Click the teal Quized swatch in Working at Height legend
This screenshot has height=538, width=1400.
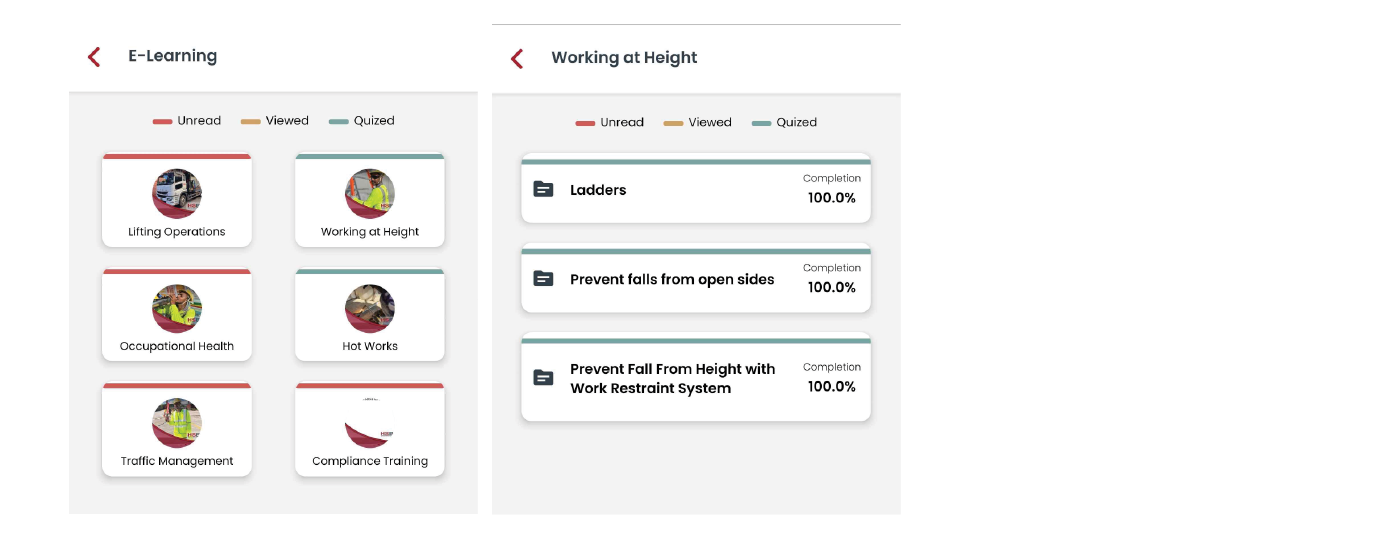761,123
